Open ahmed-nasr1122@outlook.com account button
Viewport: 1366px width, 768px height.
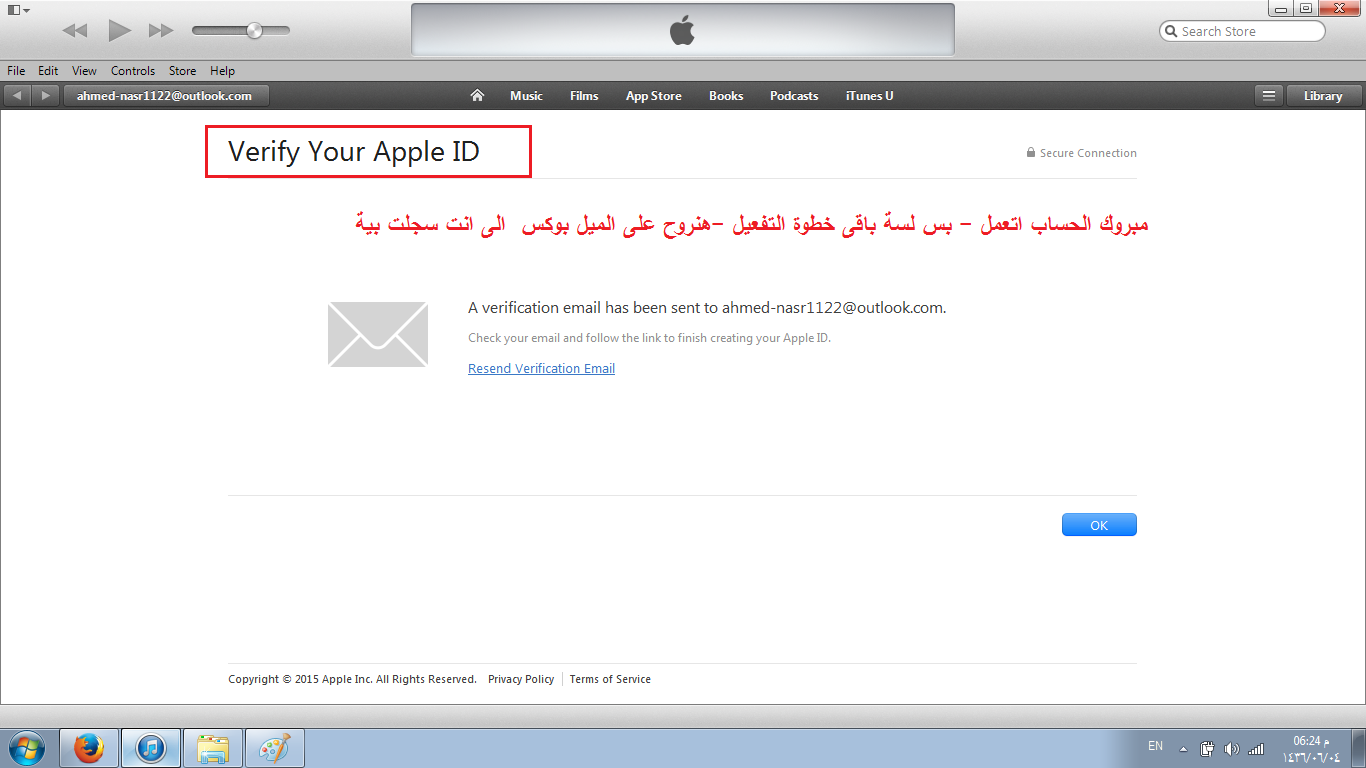pyautogui.click(x=165, y=96)
